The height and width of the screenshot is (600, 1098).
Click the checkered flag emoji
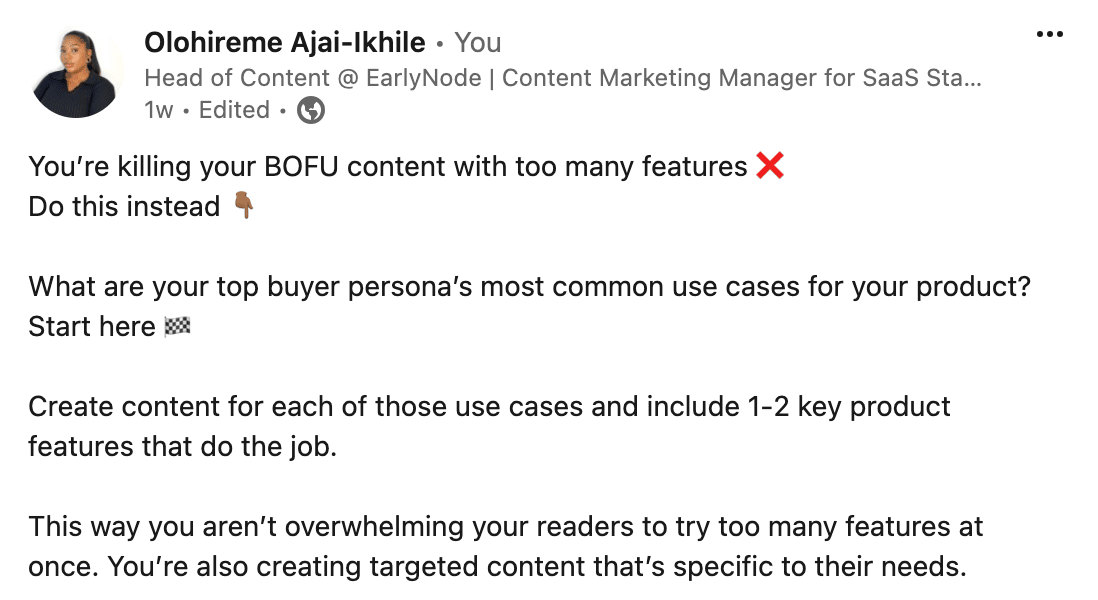177,326
